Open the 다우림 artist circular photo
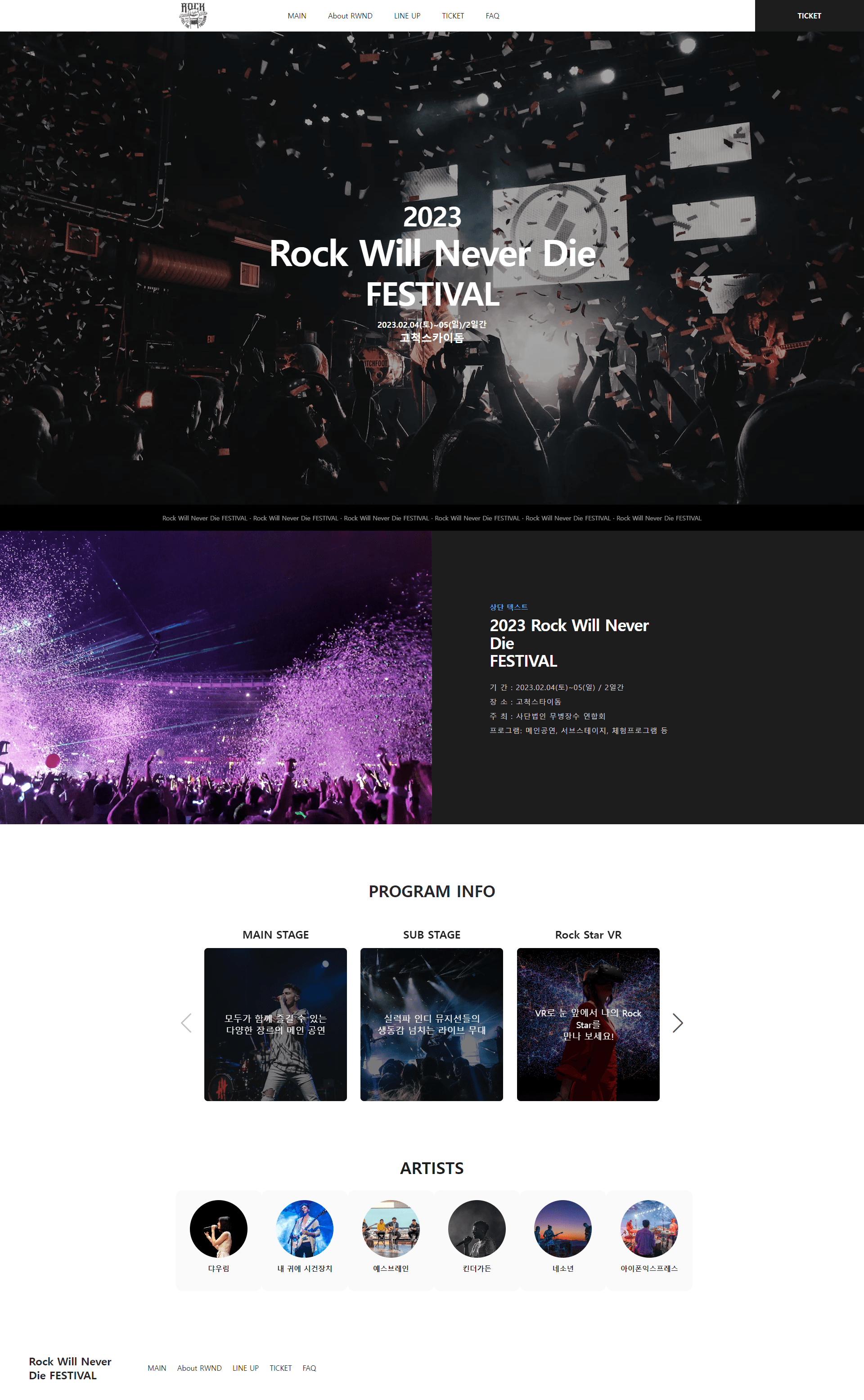864x1400 pixels. 219,1229
